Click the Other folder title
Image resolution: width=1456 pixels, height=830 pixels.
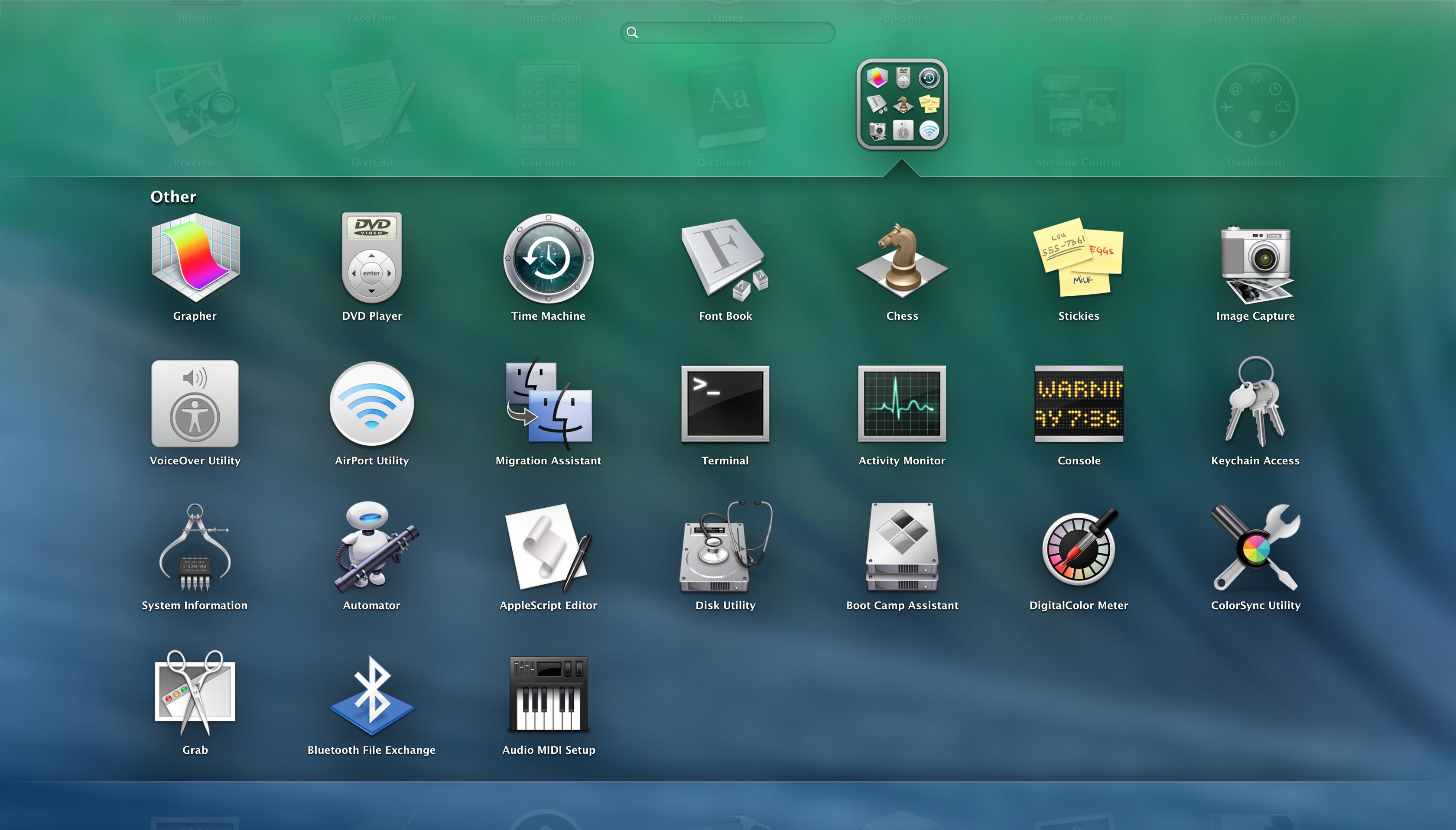(x=173, y=197)
